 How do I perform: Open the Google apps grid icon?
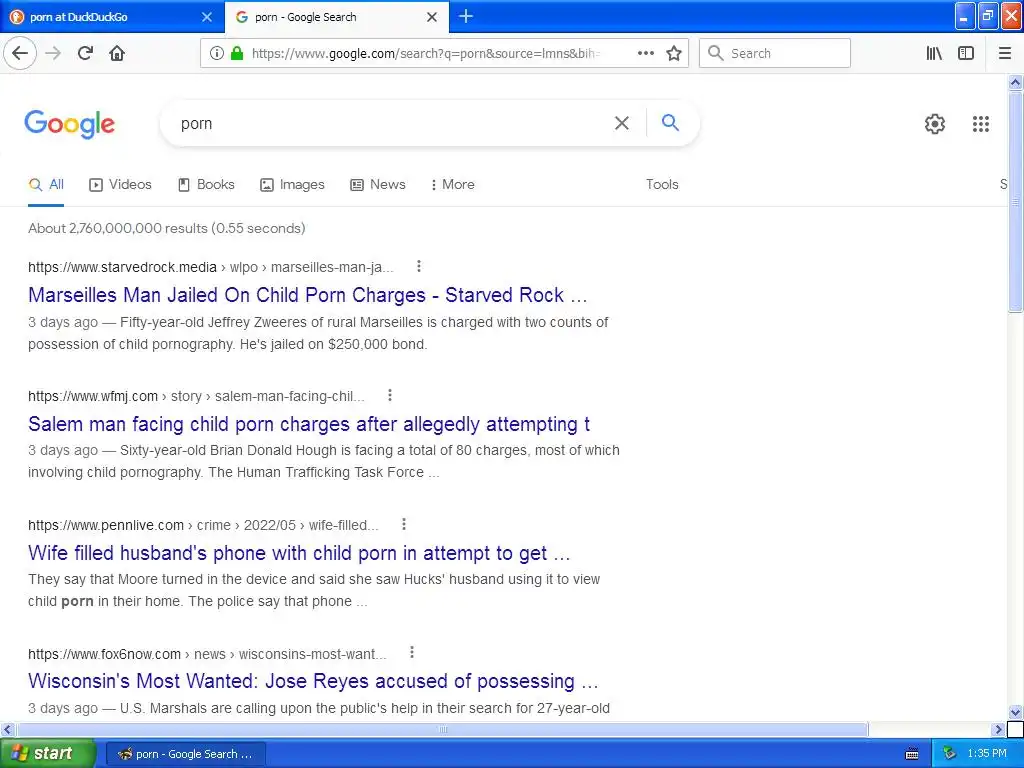tap(980, 123)
